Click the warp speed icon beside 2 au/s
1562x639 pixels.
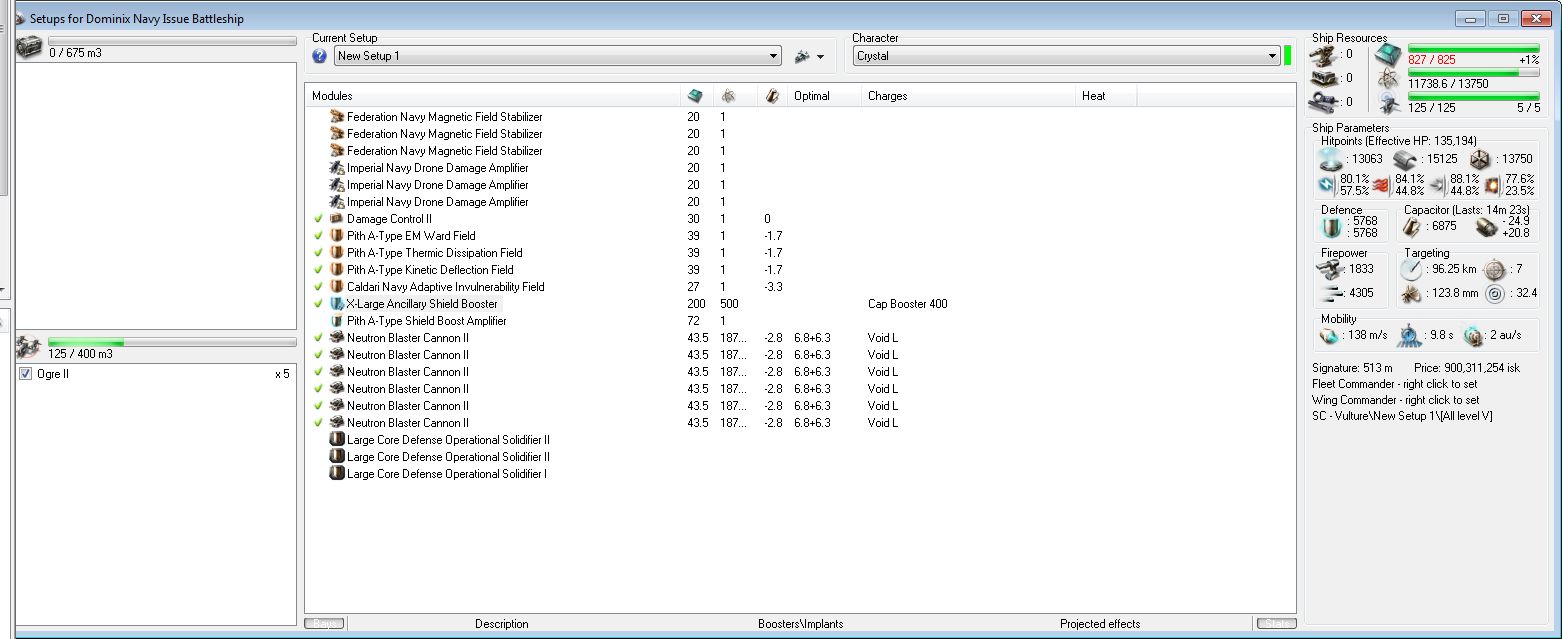click(1473, 336)
